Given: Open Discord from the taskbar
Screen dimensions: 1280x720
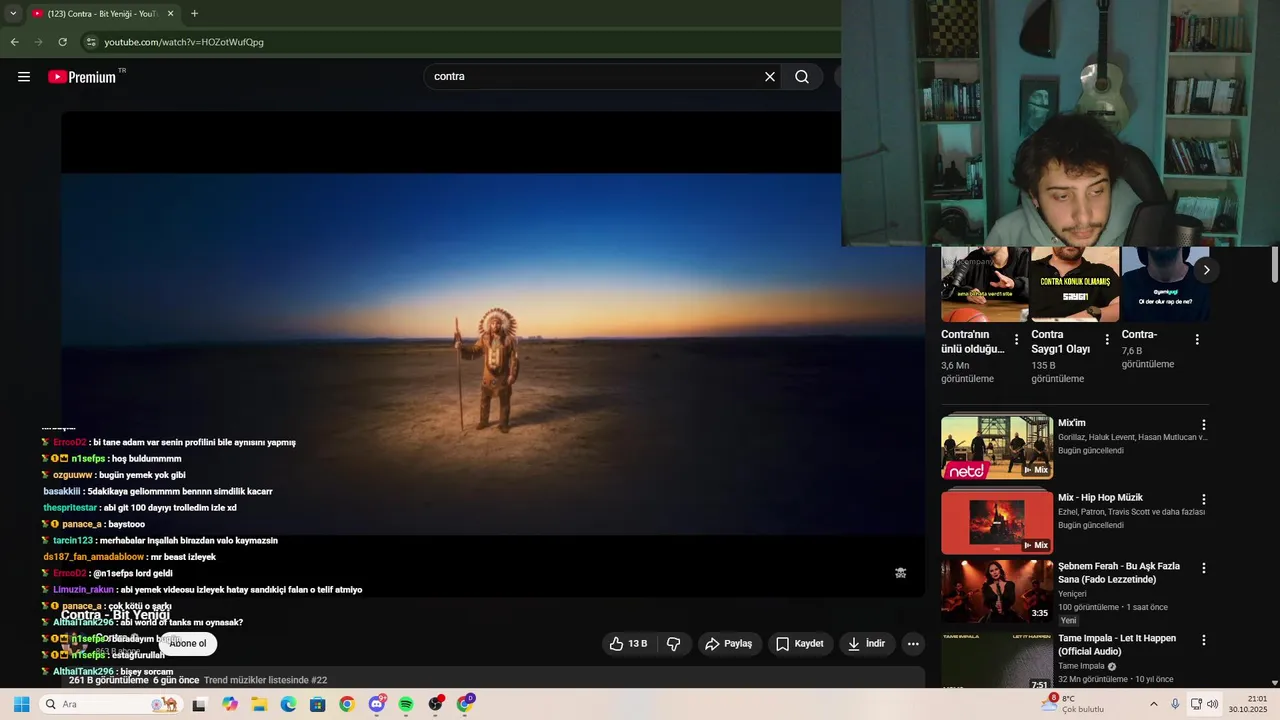Looking at the screenshot, I should pyautogui.click(x=377, y=704).
